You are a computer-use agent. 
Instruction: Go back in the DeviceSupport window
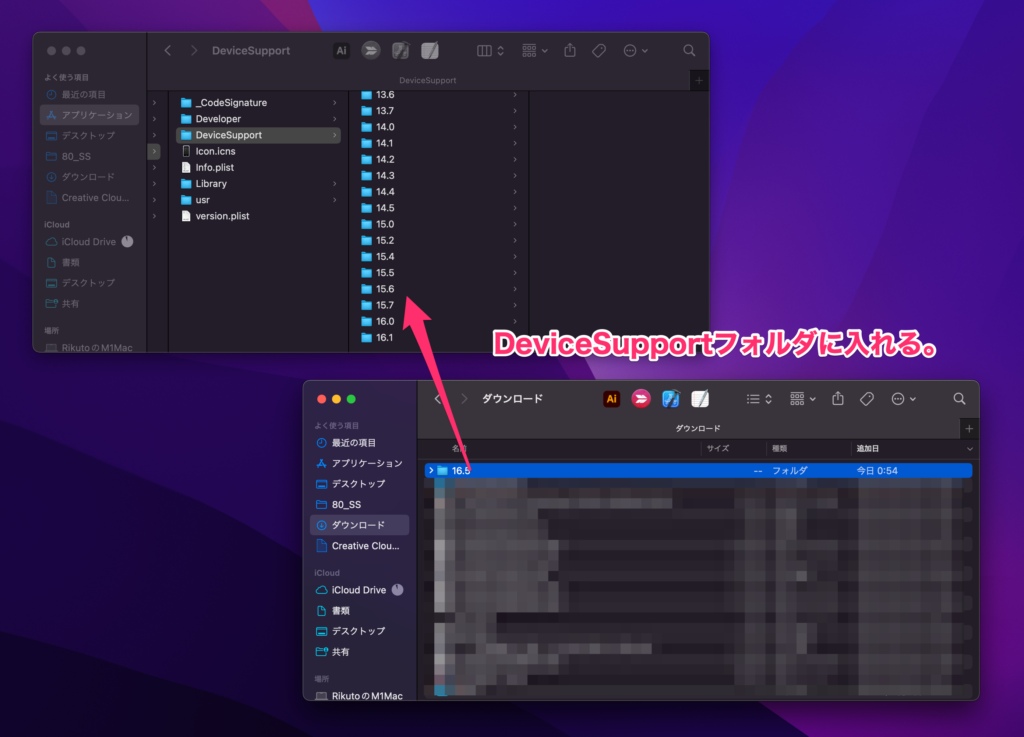pos(168,50)
